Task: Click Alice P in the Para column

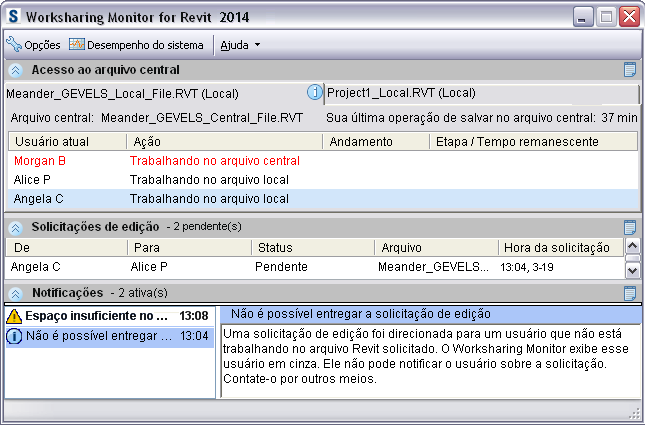Action: (149, 267)
